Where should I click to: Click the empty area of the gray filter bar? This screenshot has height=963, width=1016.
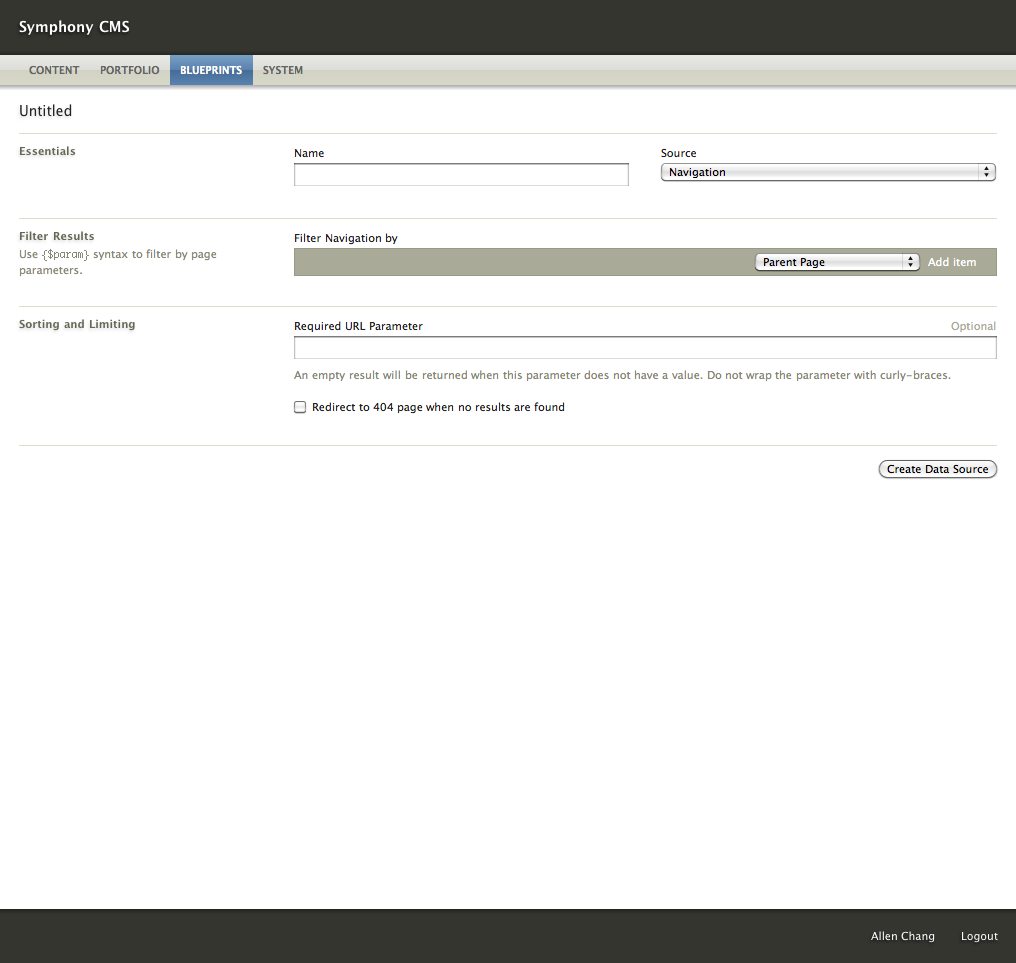(520, 262)
